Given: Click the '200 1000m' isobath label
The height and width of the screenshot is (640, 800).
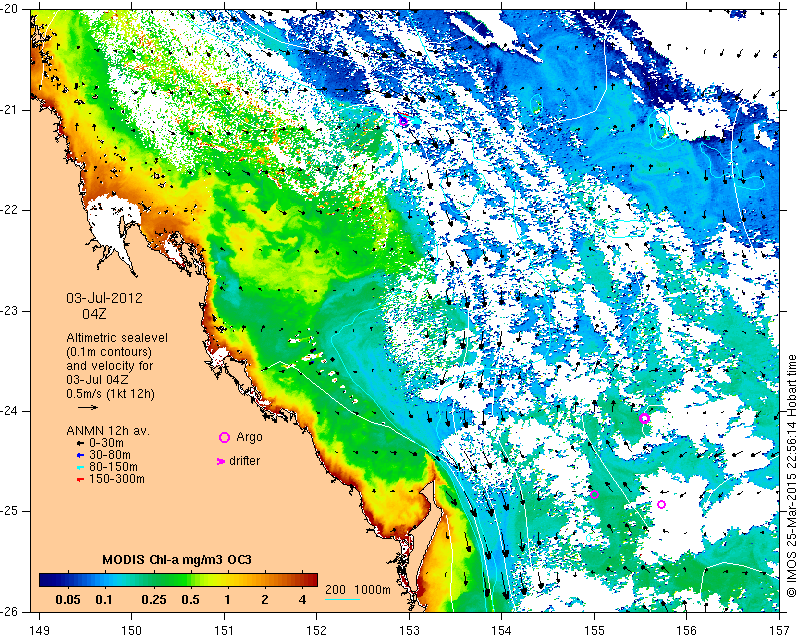Looking at the screenshot, I should click(358, 590).
